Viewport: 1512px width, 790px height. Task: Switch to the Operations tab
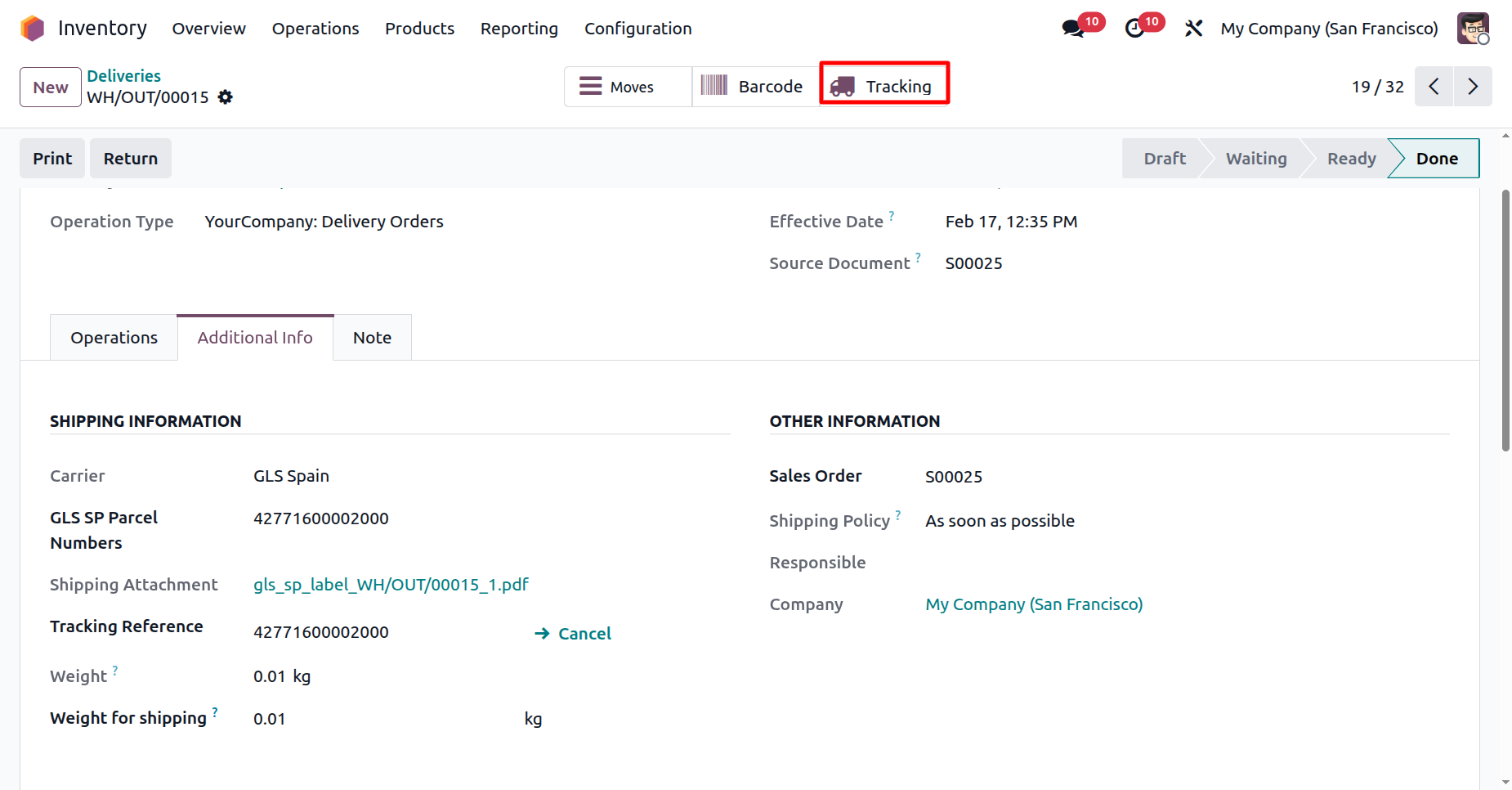point(114,338)
